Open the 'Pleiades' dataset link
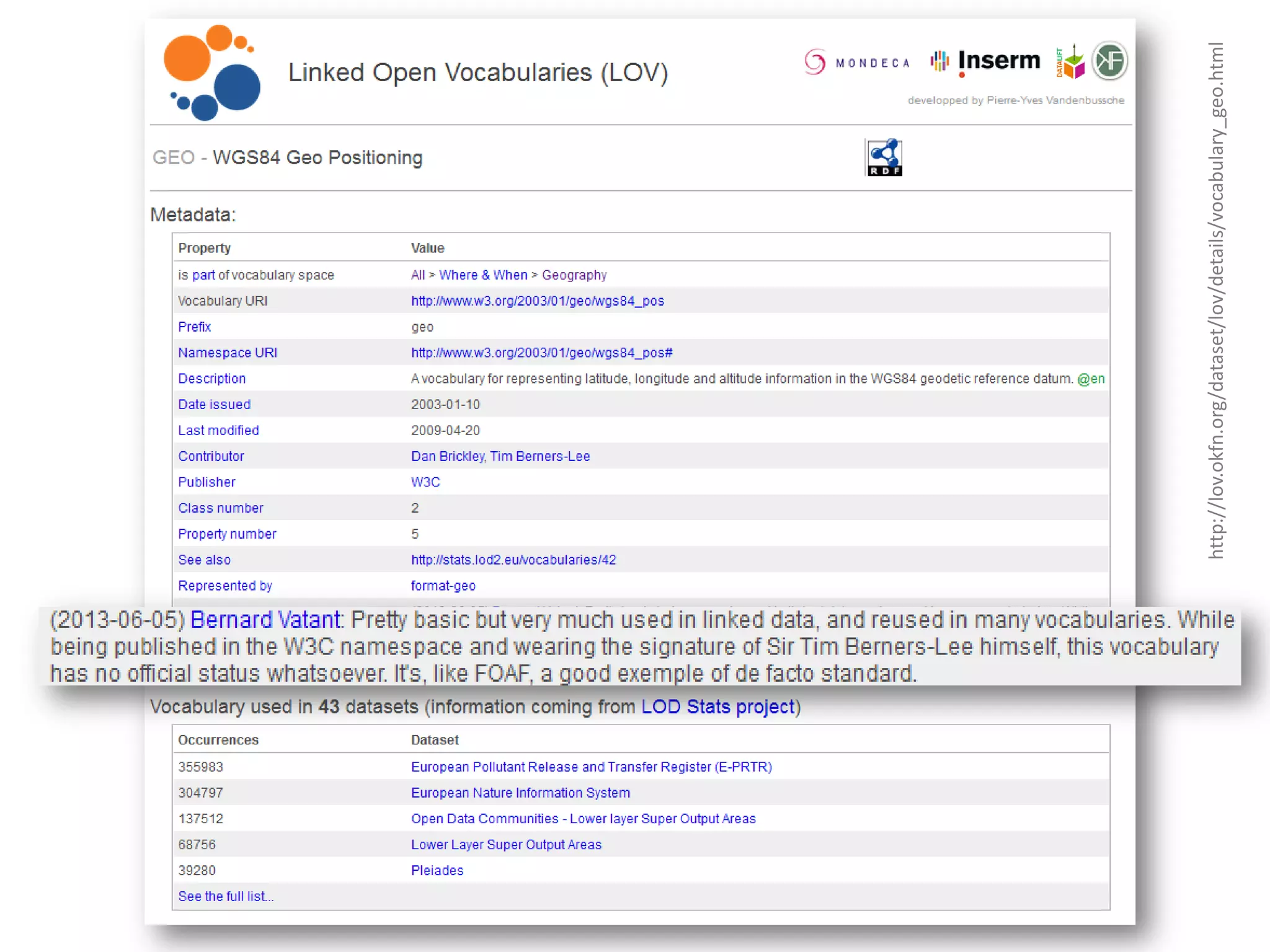1270x952 pixels. click(x=437, y=871)
